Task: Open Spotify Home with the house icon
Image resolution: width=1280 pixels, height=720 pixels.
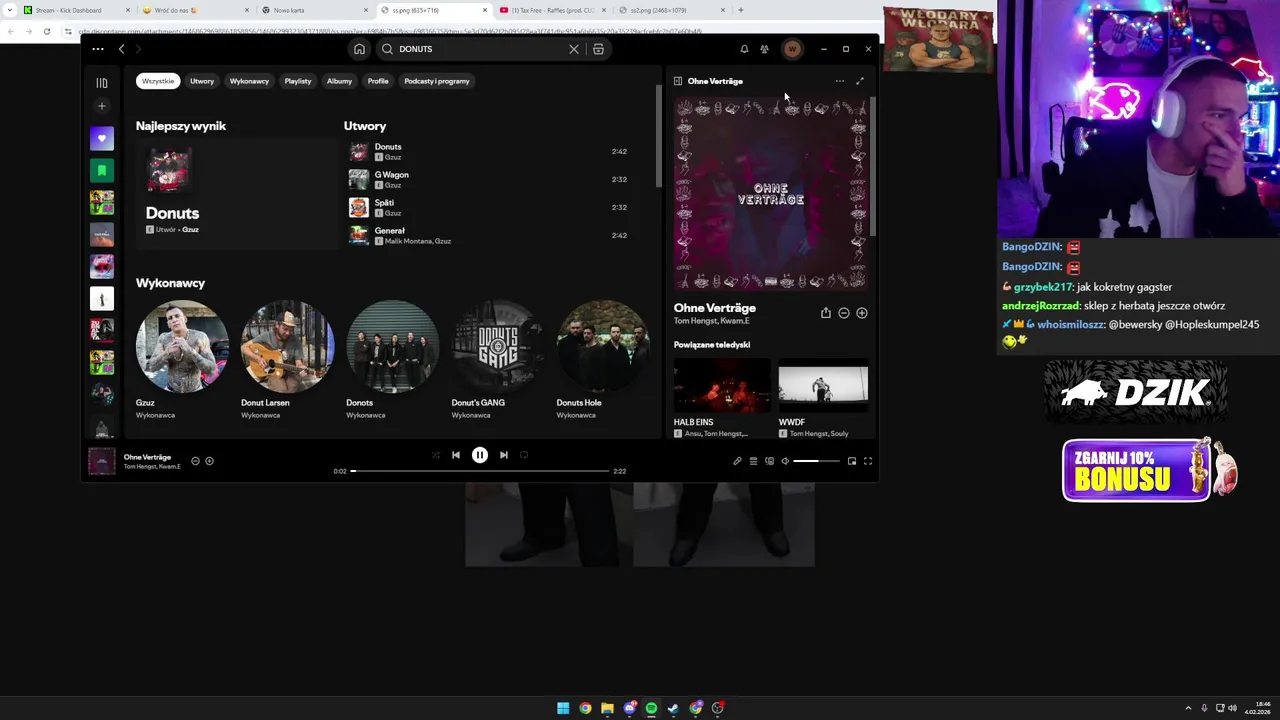Action: click(359, 49)
